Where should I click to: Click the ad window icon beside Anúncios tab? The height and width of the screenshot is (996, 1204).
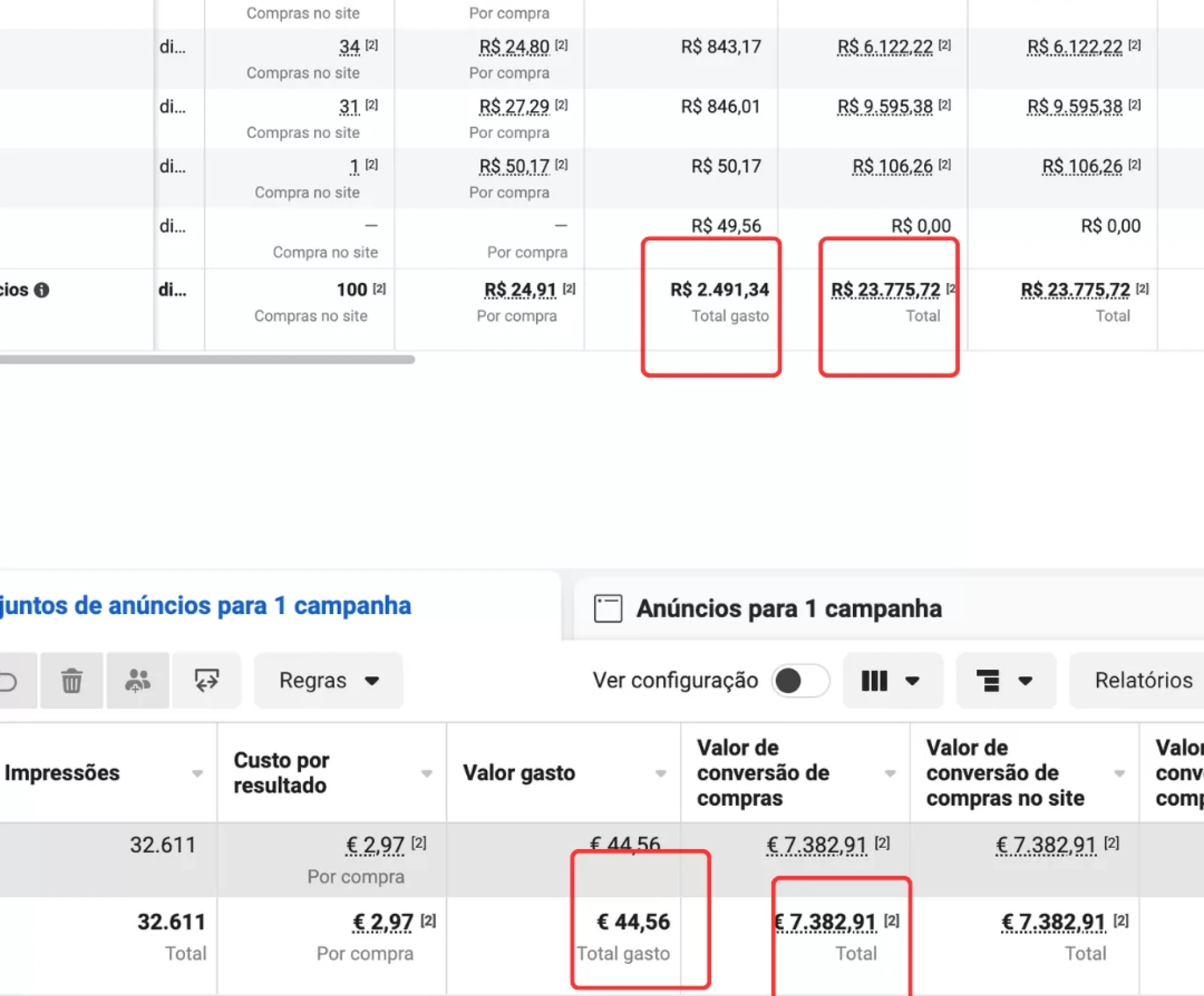[x=608, y=609]
